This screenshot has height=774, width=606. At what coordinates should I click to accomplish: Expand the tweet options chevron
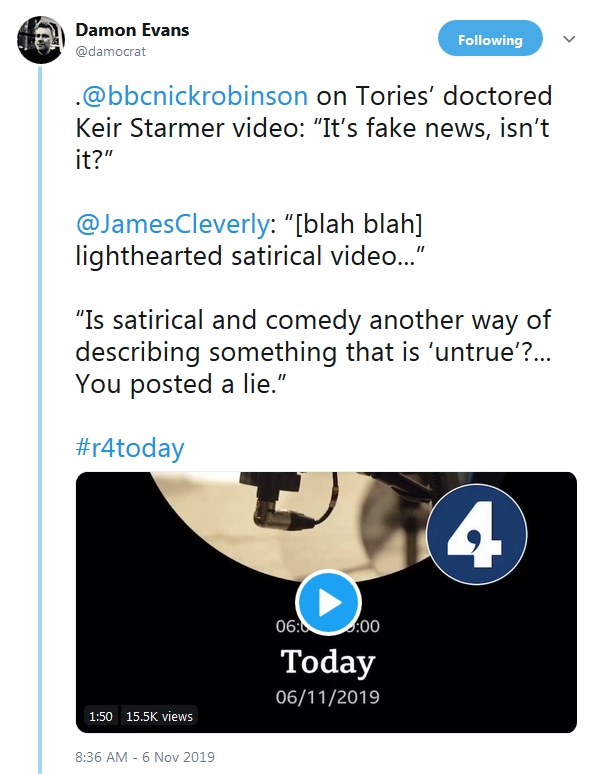tap(570, 40)
